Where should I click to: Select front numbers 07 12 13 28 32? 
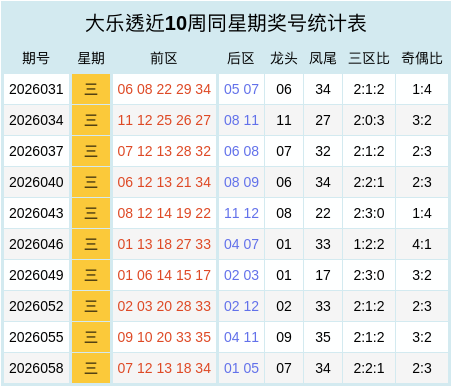click(164, 151)
